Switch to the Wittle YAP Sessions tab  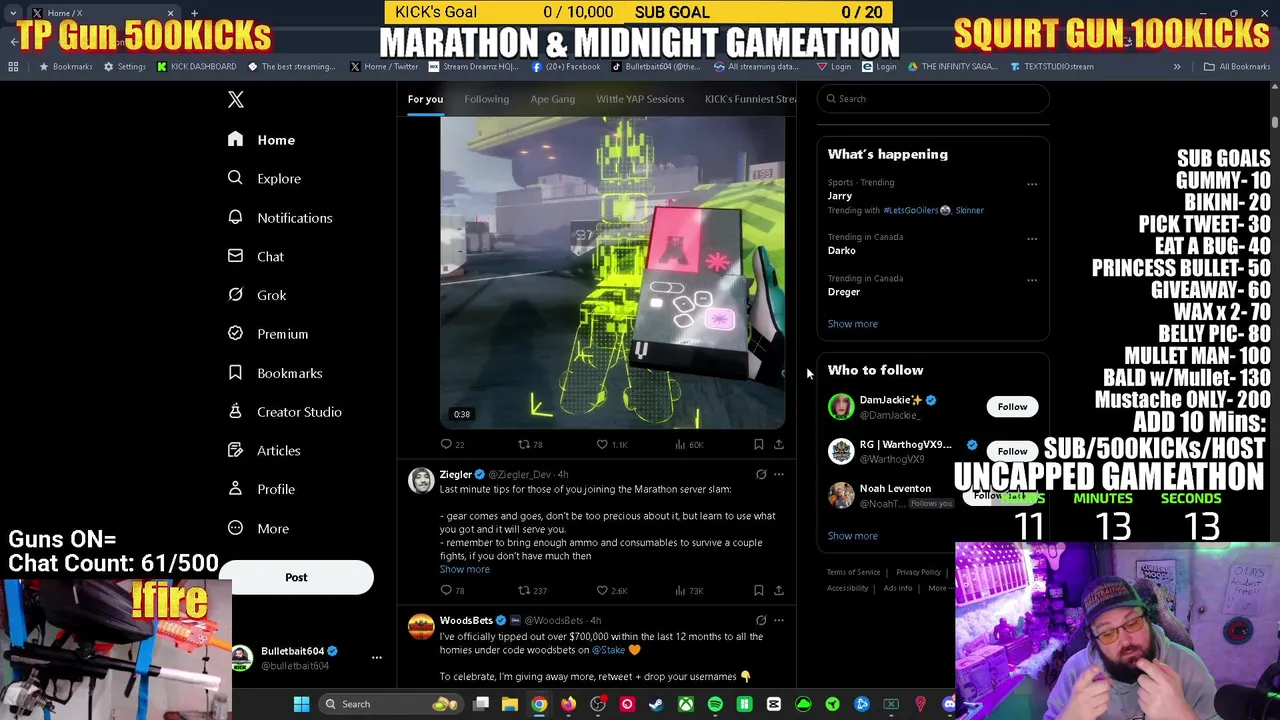(x=640, y=99)
